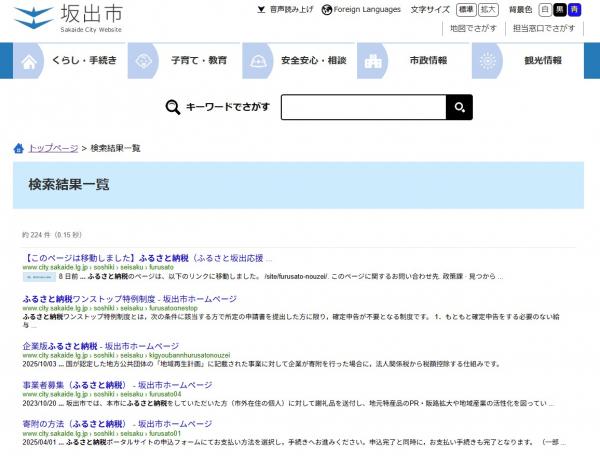Click the Sakaide City logo
The width and height of the screenshot is (600, 456).
[68, 18]
